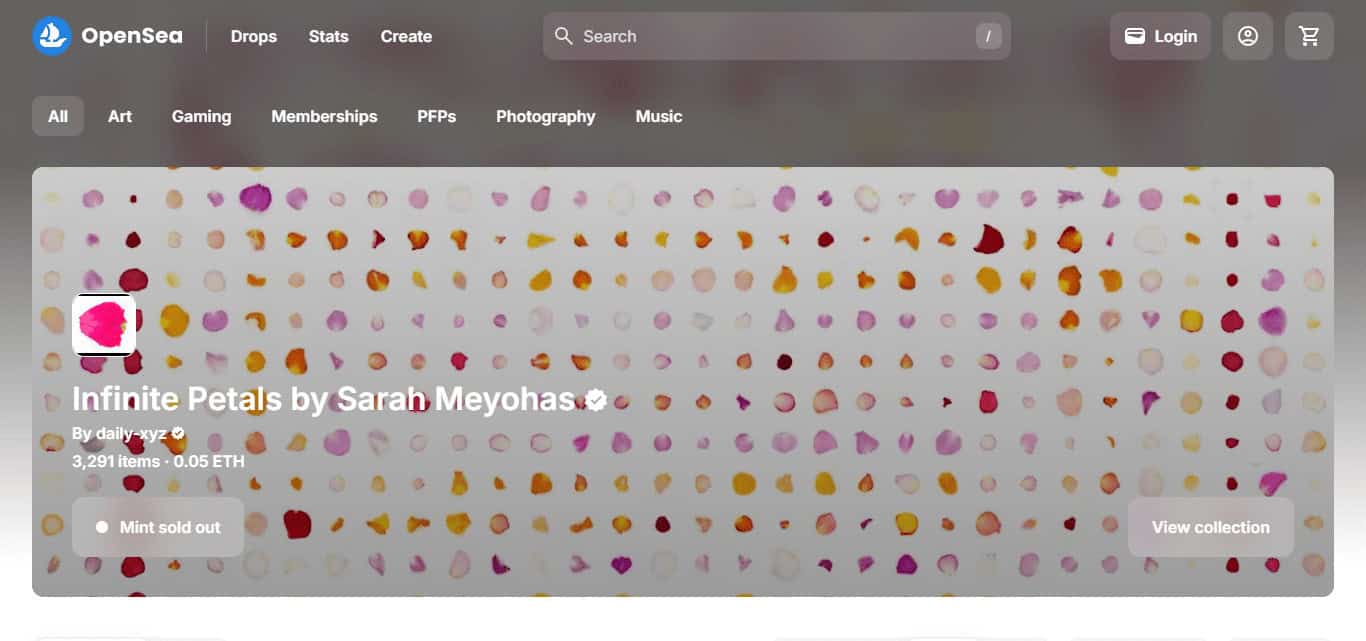The height and width of the screenshot is (641, 1366).
Task: Select the Music category tab
Action: coord(659,116)
